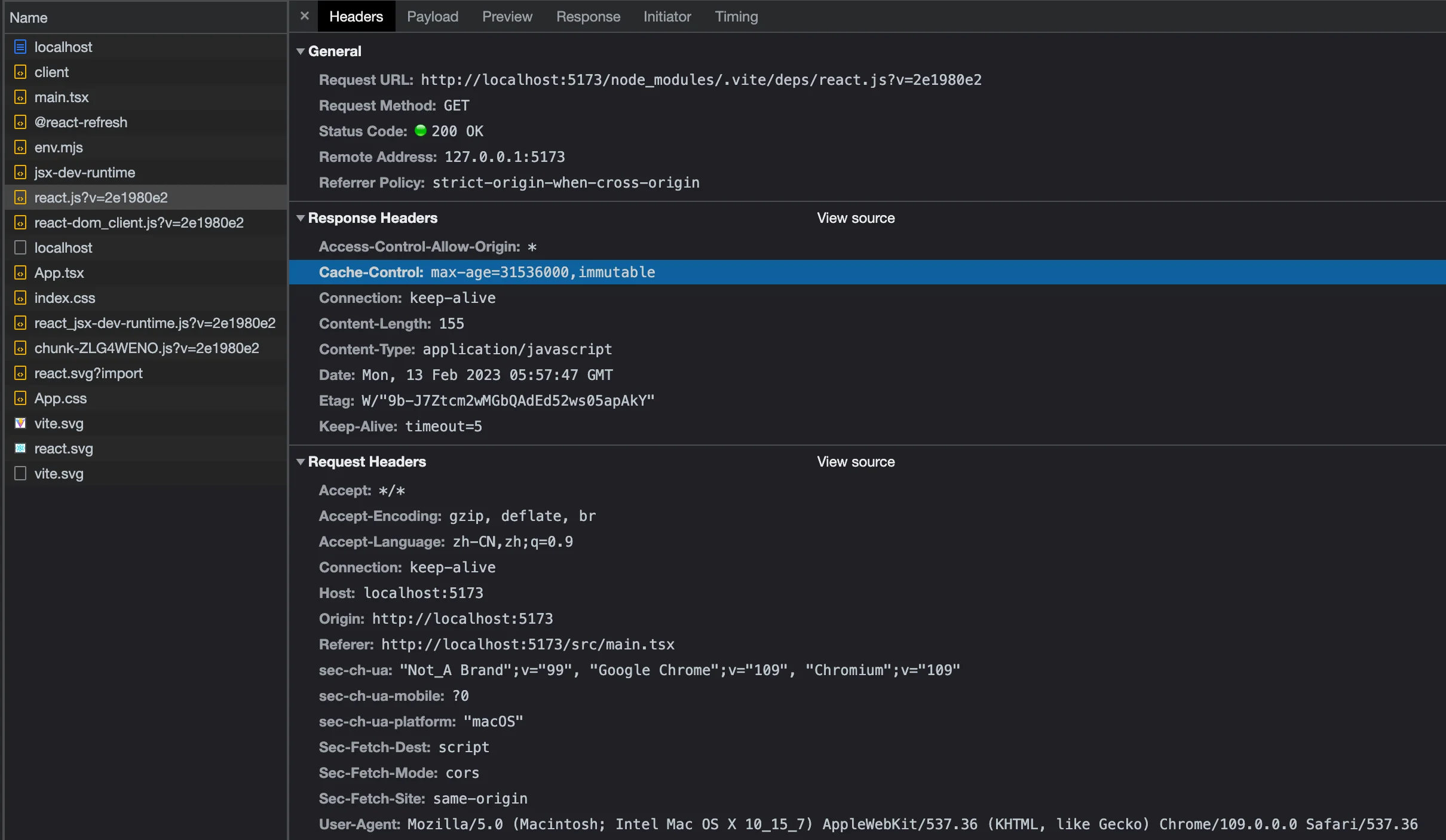Click the script icon next to main.tsx
The width and height of the screenshot is (1446, 840).
click(20, 97)
